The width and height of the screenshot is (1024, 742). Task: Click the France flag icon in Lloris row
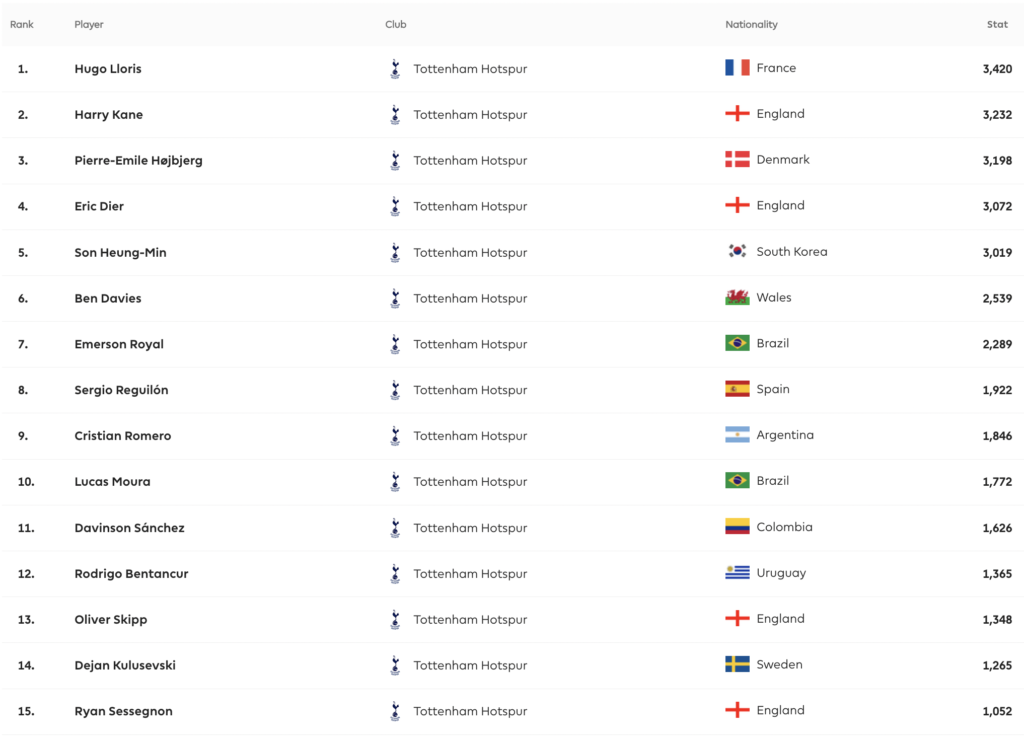pos(737,68)
